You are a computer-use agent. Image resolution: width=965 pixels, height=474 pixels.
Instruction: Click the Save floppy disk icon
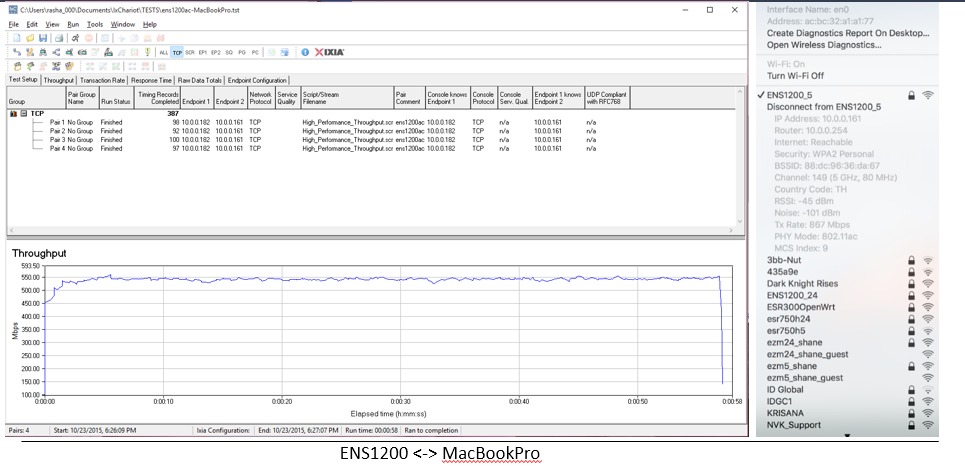[42, 38]
